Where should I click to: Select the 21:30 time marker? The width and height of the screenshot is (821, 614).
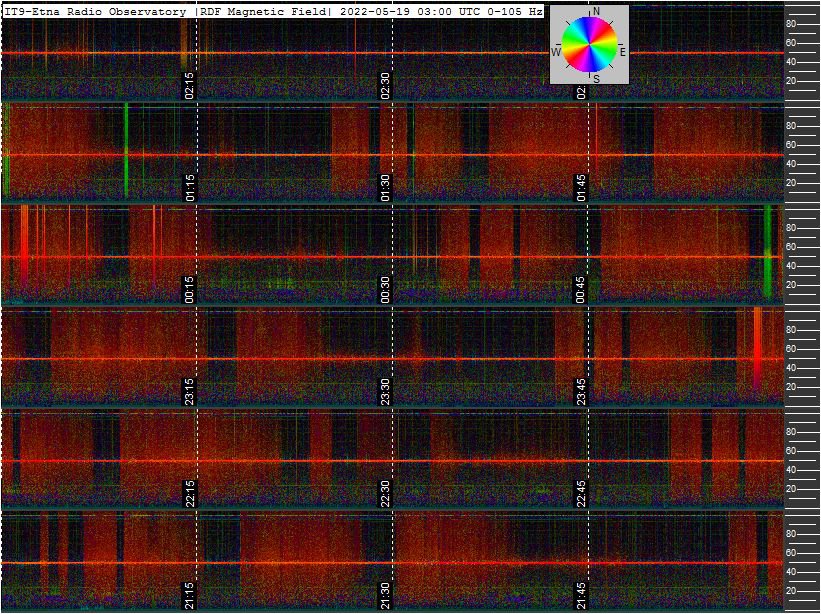[385, 595]
